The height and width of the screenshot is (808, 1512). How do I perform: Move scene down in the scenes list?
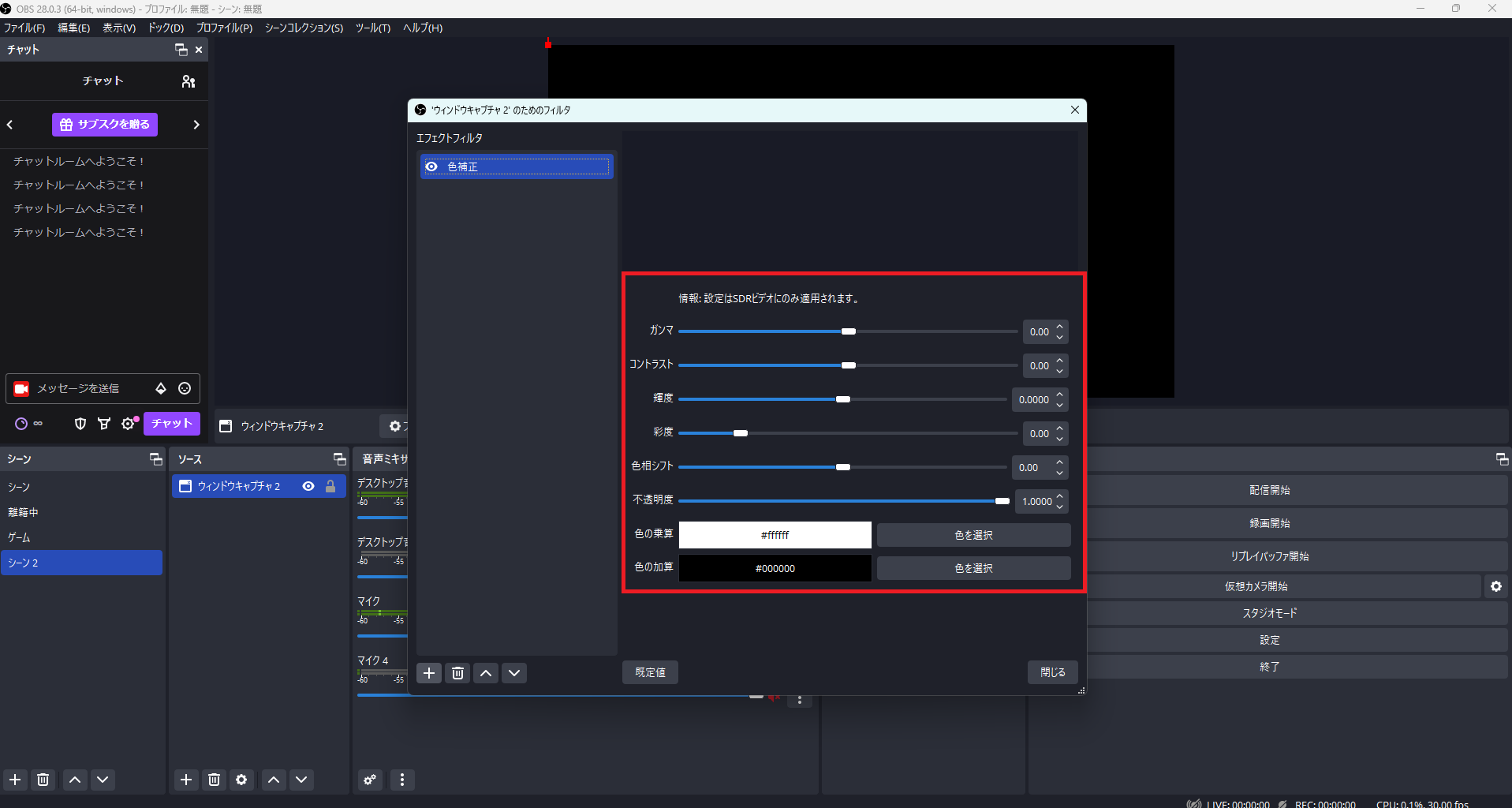point(103,780)
